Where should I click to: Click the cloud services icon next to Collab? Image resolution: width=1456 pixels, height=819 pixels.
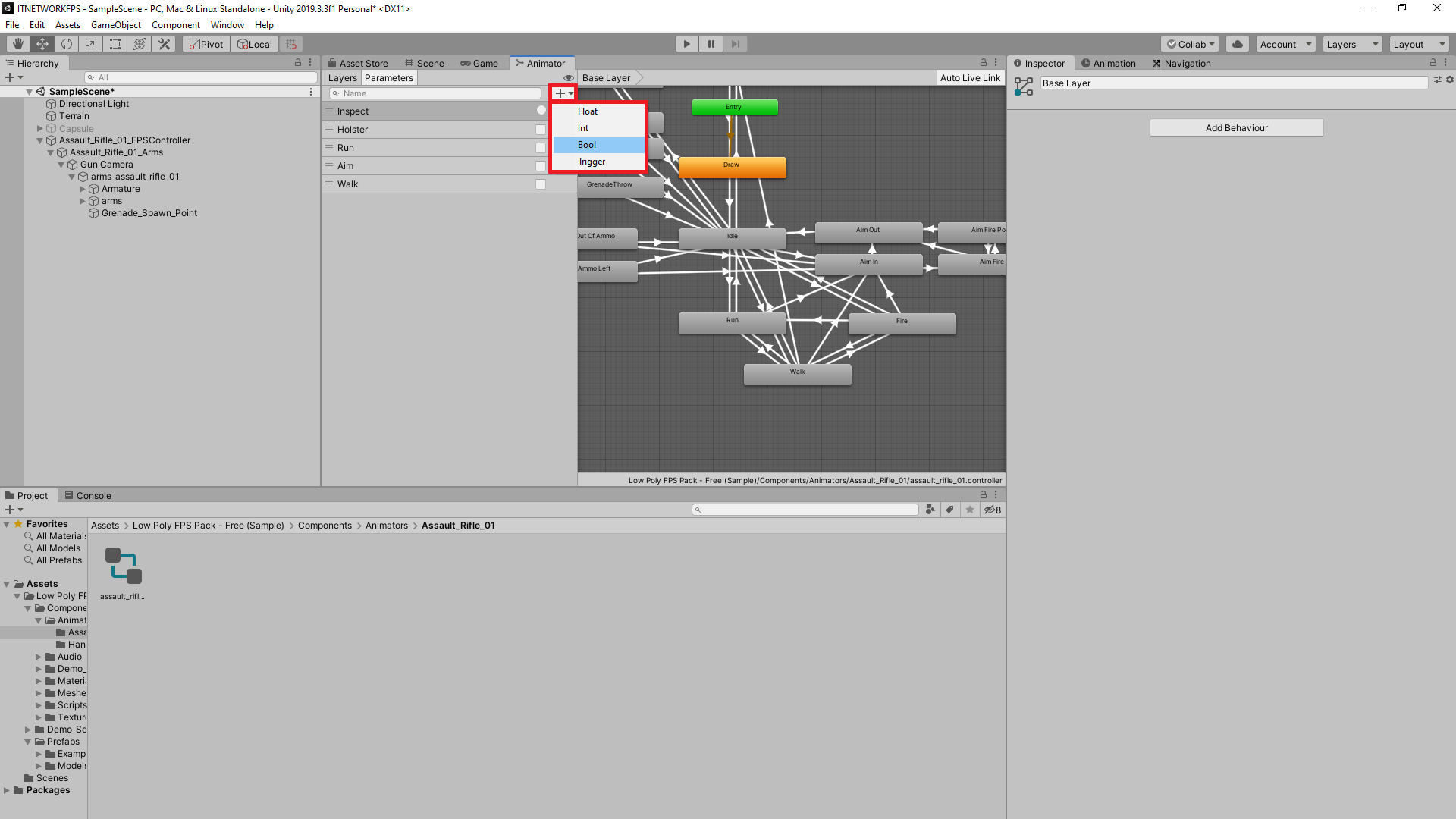pos(1238,43)
